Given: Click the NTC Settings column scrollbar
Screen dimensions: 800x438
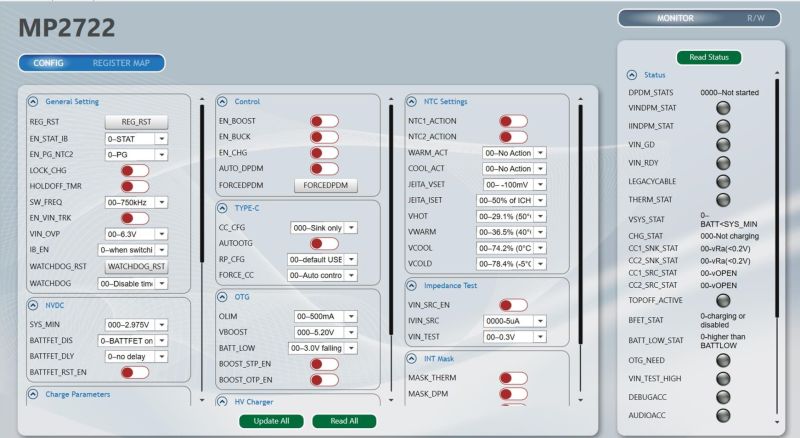Looking at the screenshot, I should tap(581, 224).
